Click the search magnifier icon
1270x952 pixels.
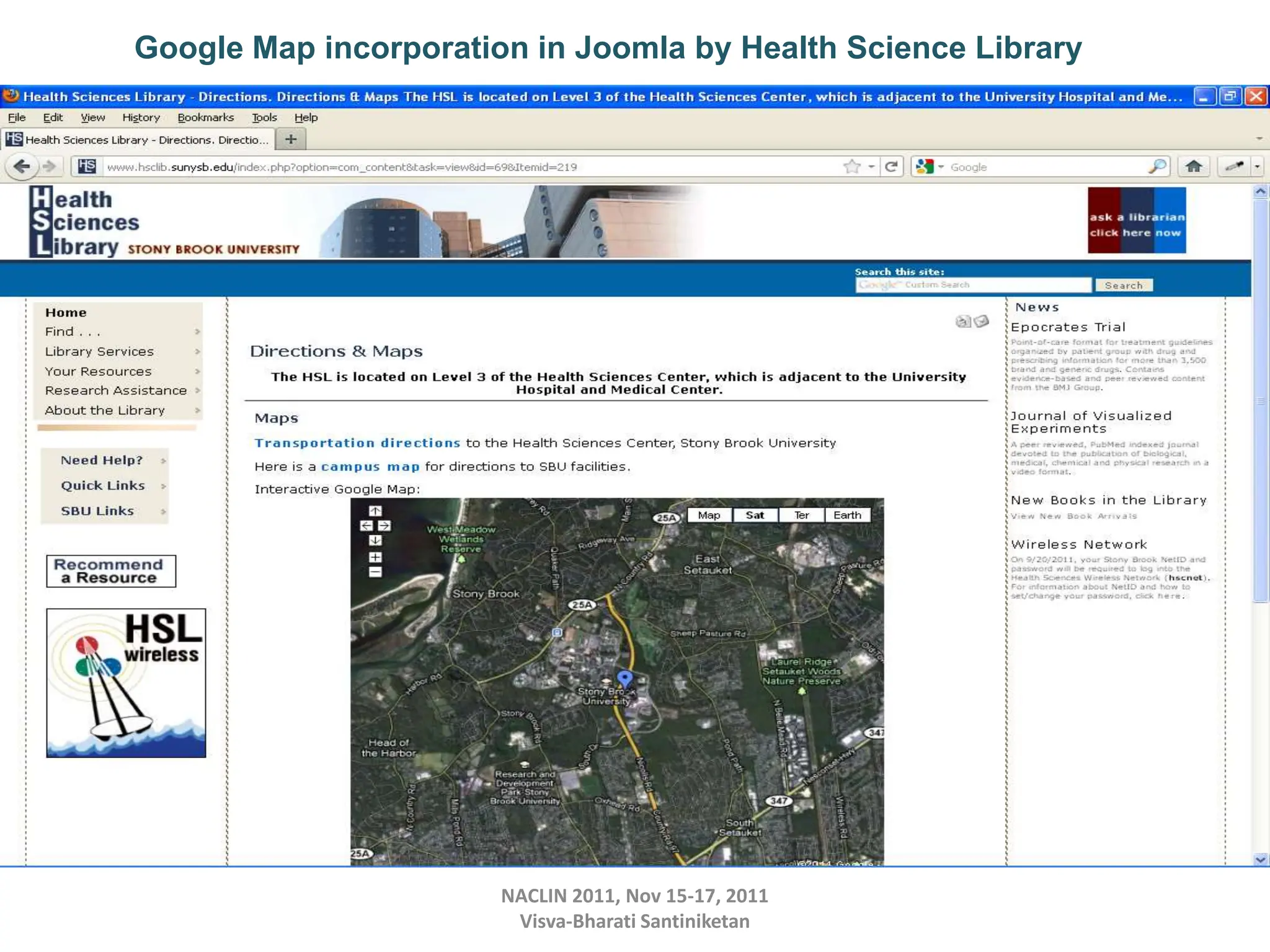(x=1157, y=166)
